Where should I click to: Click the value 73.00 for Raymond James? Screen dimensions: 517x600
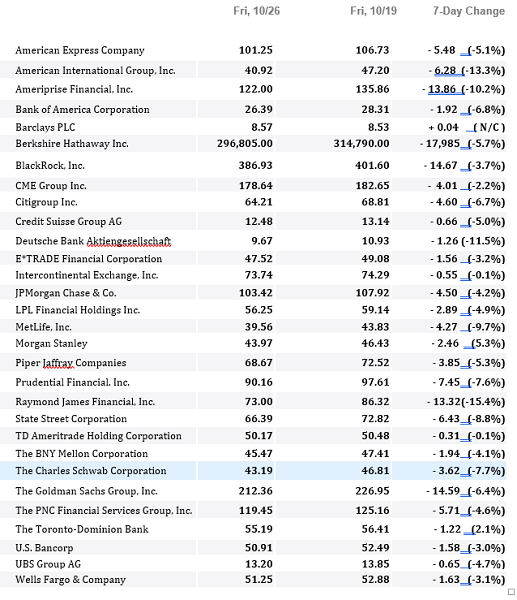pyautogui.click(x=259, y=402)
